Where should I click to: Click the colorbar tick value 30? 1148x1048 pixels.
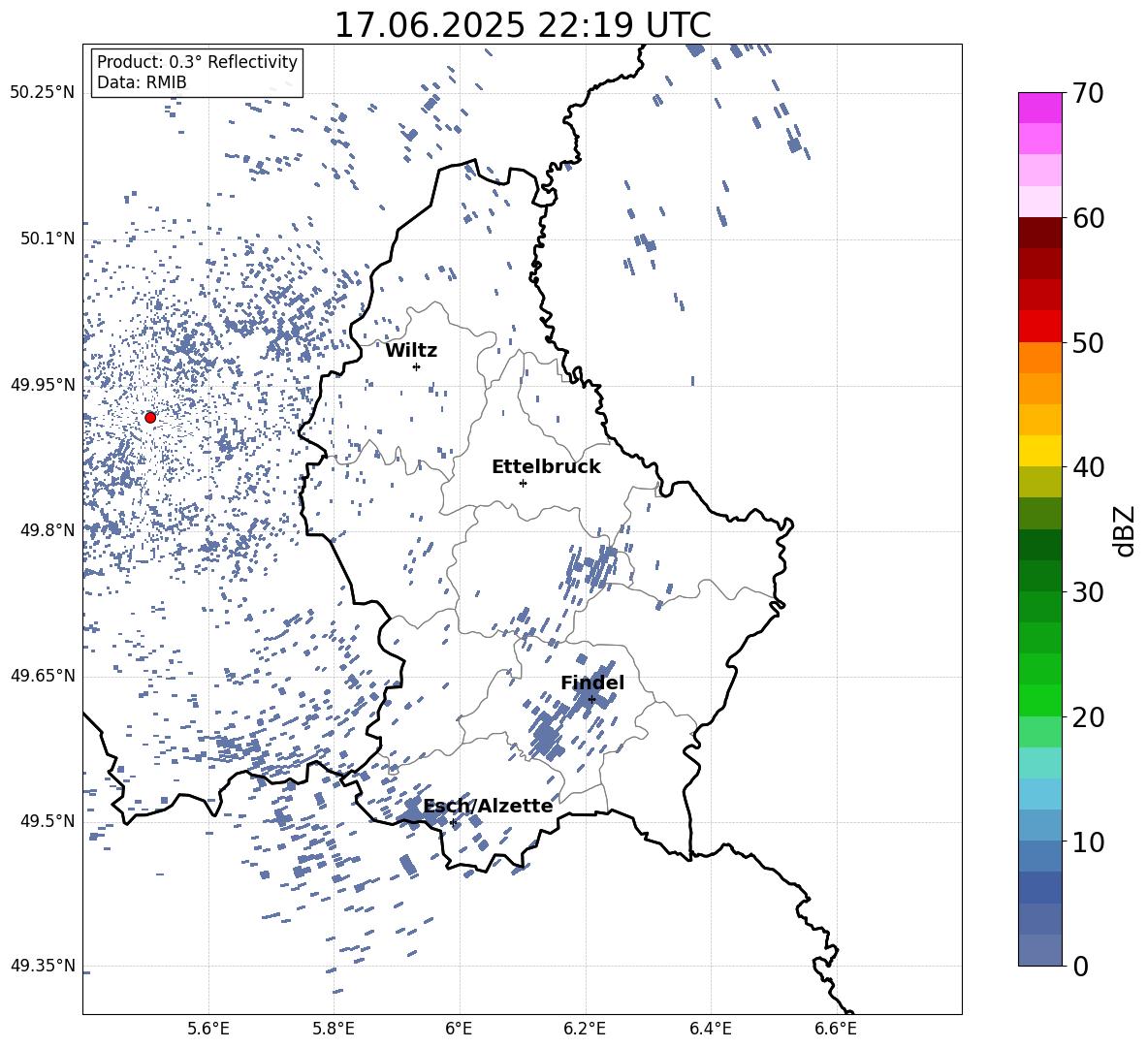[1088, 592]
